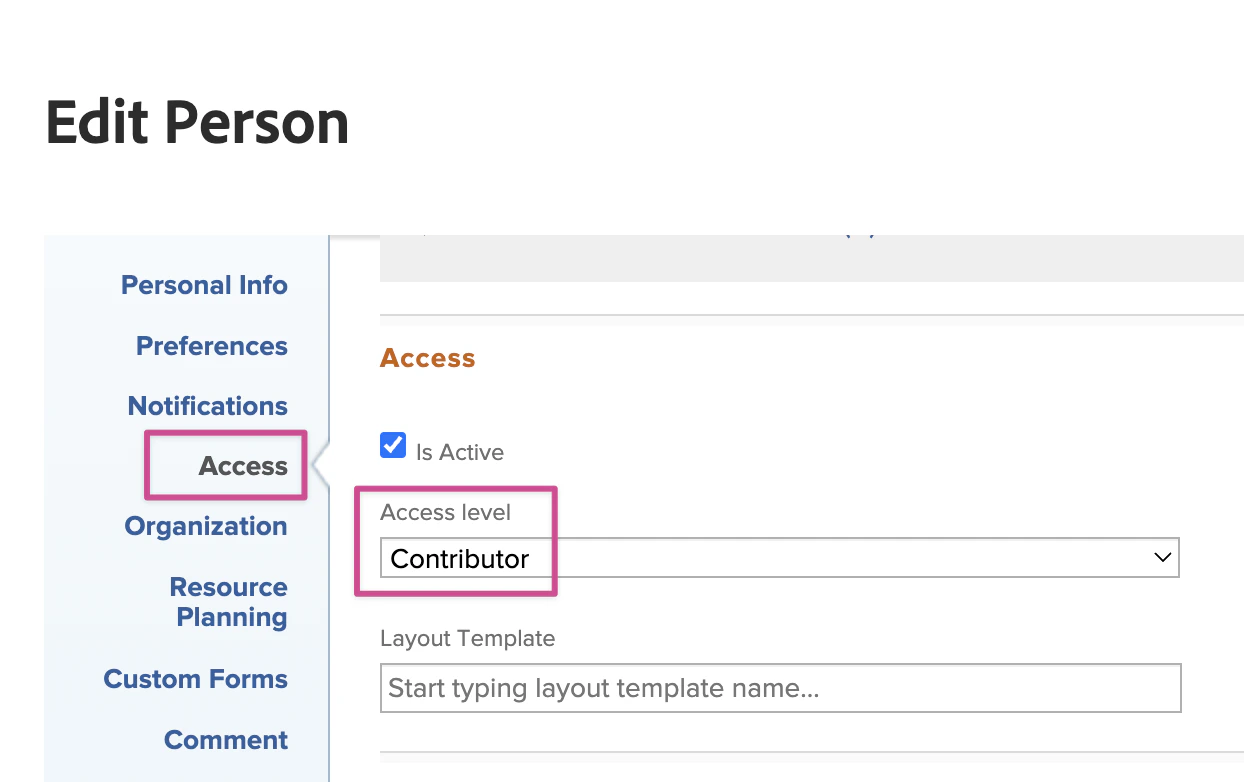Click the highlighted Access sidebar entry

pyautogui.click(x=243, y=465)
